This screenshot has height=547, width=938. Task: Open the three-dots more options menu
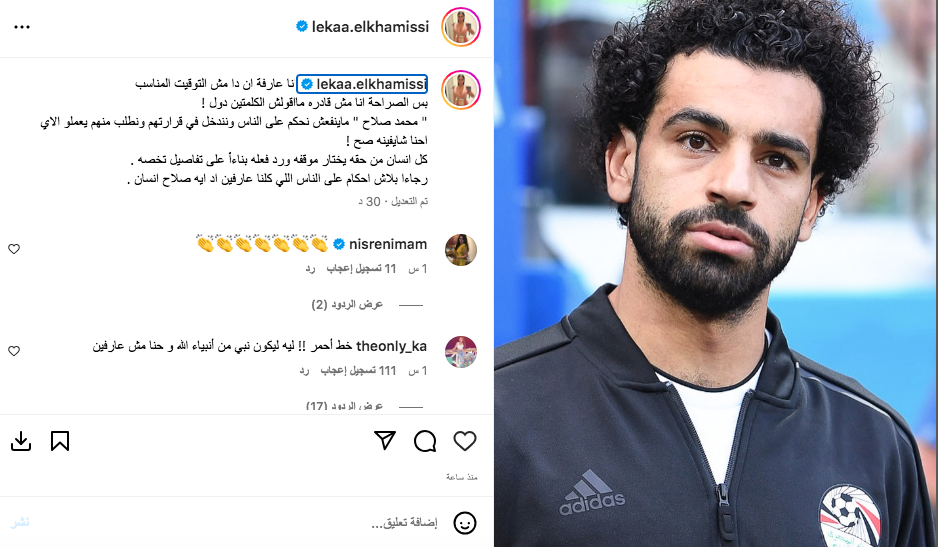click(x=22, y=27)
